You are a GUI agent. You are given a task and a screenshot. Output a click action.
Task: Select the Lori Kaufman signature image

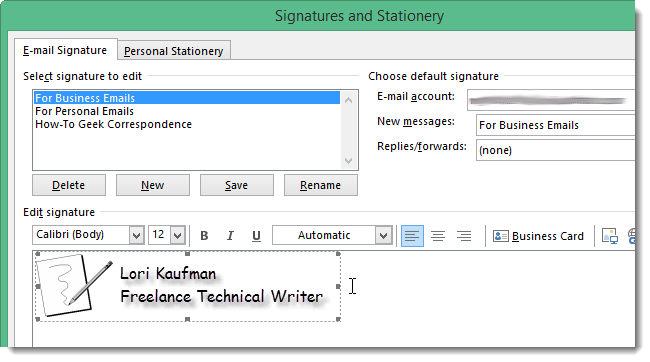(x=188, y=287)
